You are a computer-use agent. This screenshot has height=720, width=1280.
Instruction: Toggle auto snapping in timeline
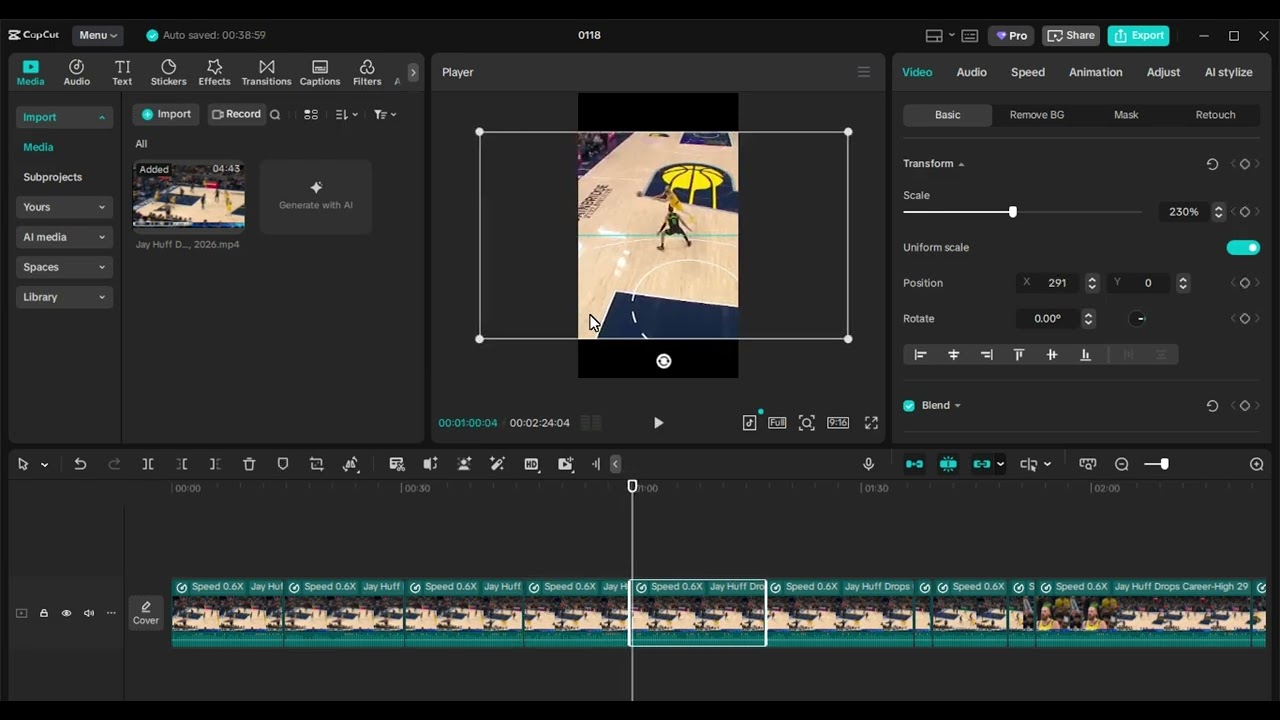click(x=948, y=464)
